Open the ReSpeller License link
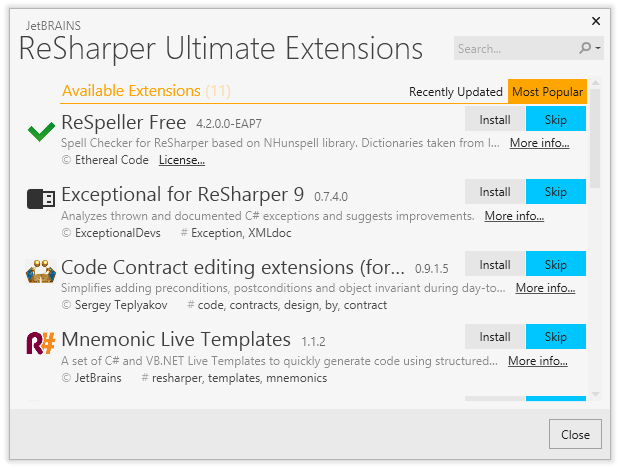This screenshot has width=621, height=468. pos(182,160)
